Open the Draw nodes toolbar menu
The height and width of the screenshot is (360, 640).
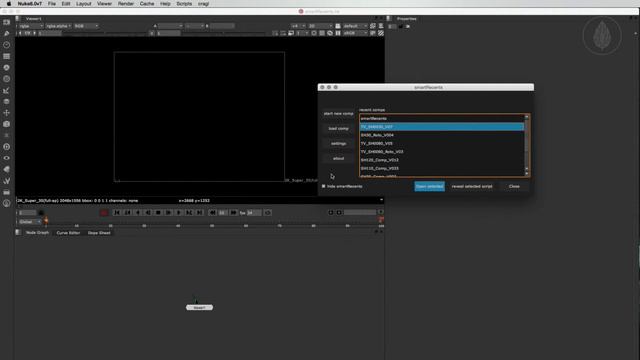[x=7, y=33]
